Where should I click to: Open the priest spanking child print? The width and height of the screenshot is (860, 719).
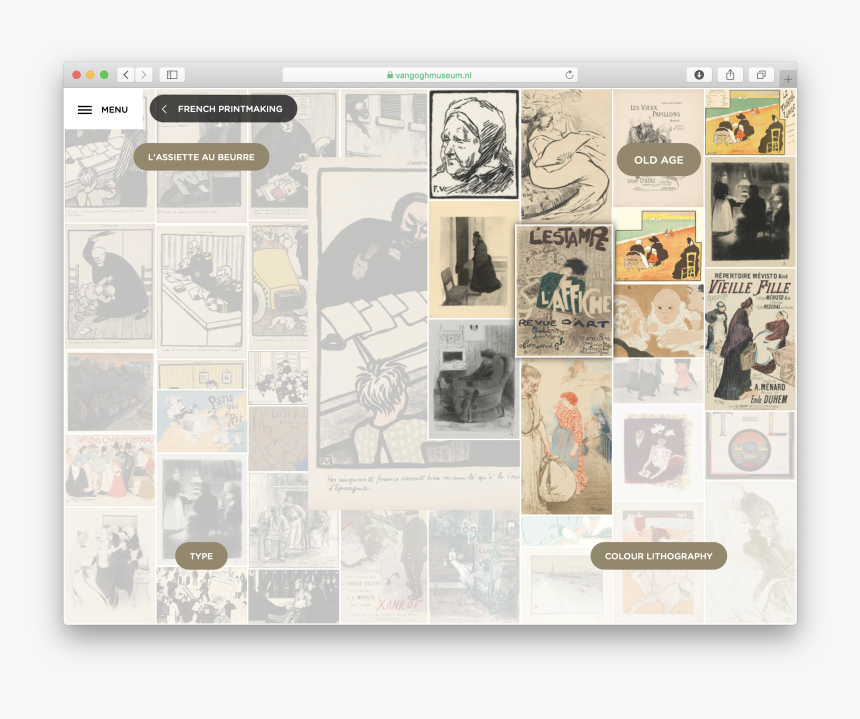coord(110,286)
